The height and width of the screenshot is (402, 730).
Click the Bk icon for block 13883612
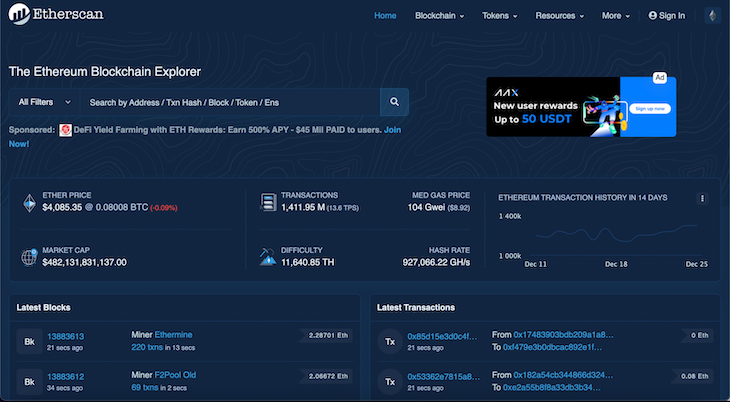29,382
